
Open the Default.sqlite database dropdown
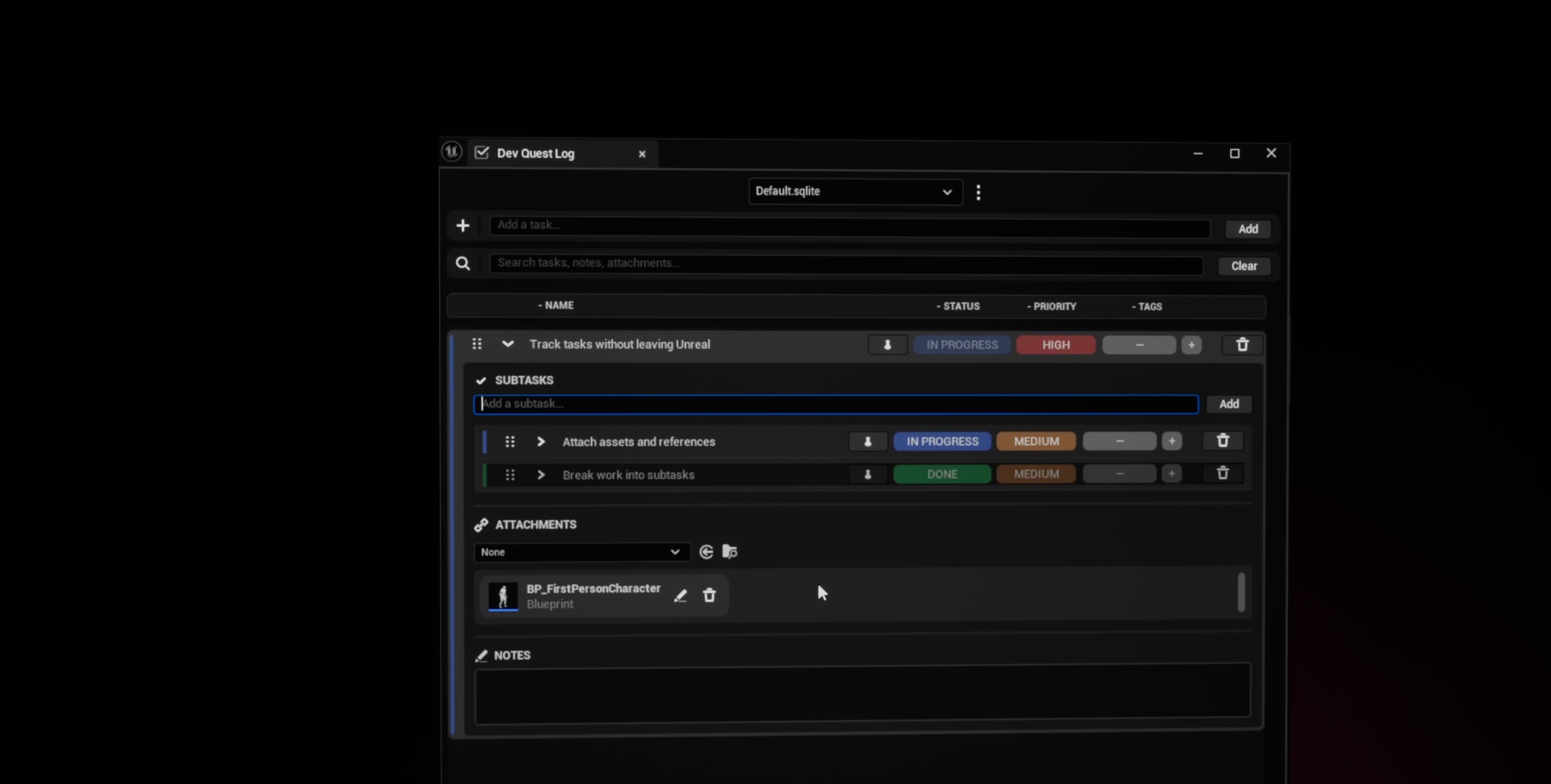[855, 192]
